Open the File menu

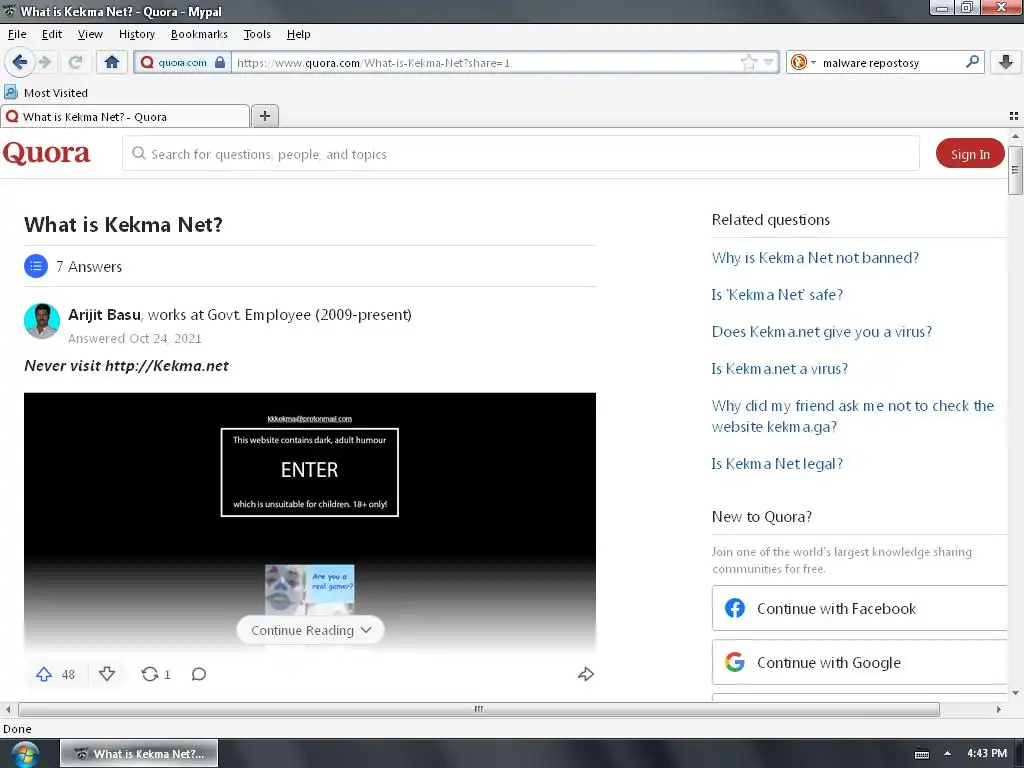click(x=17, y=34)
